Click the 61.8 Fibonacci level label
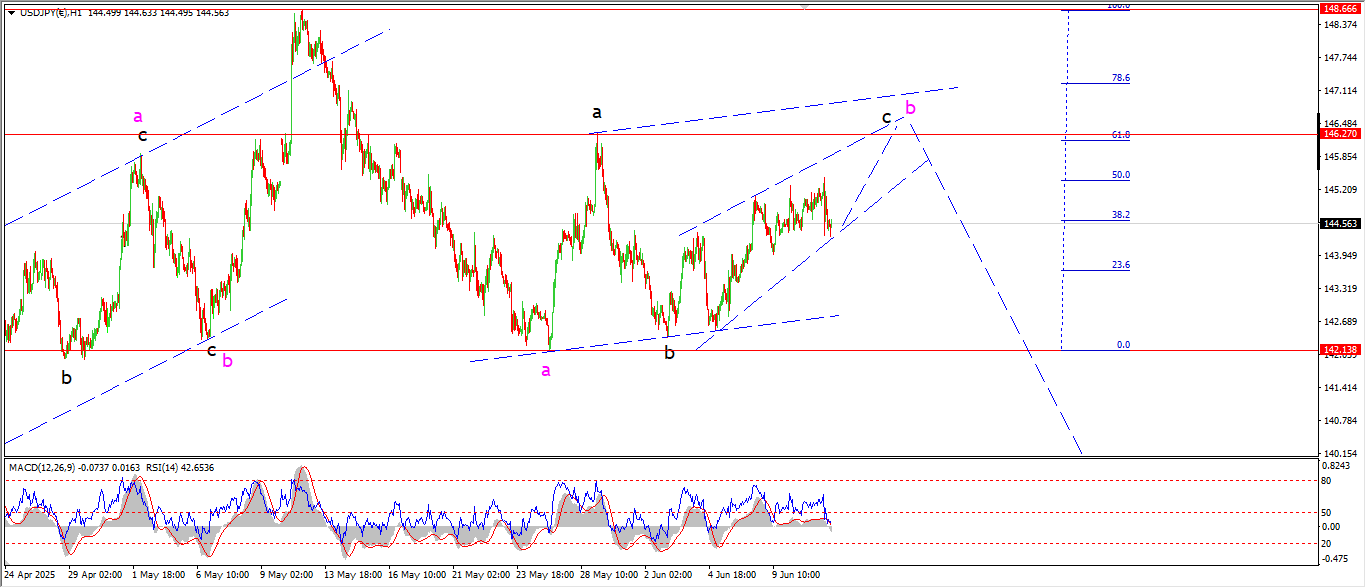Viewport: 1366px width, 588px height. pyautogui.click(x=1121, y=134)
